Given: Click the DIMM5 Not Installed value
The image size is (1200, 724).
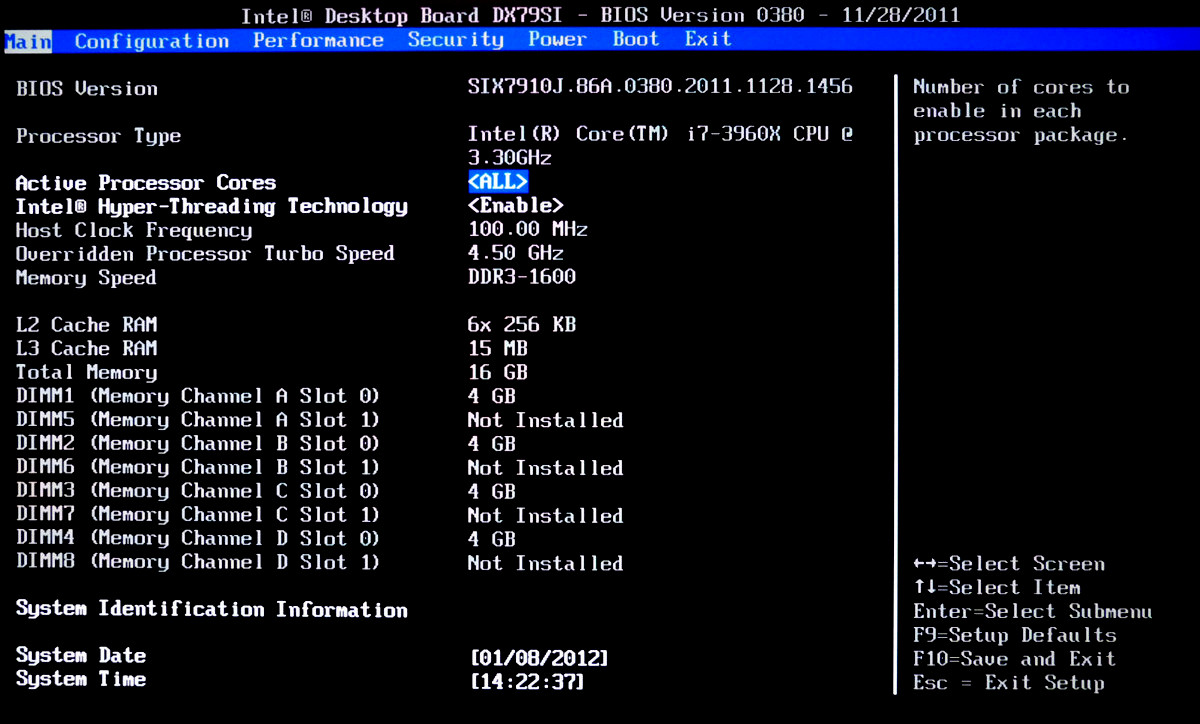Looking at the screenshot, I should coord(545,420).
